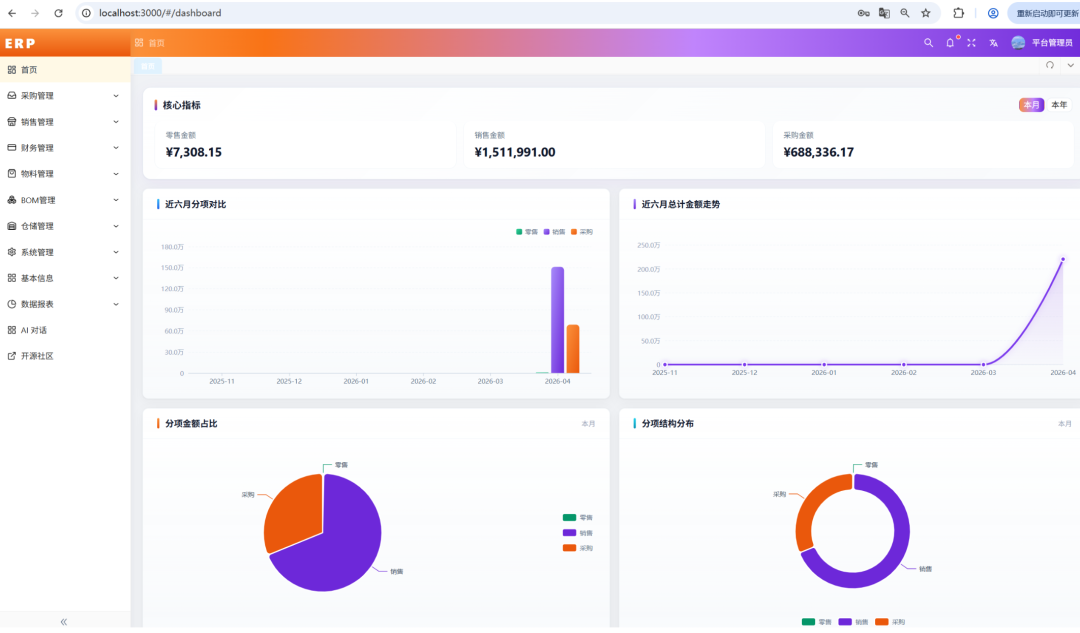
Task: Click the browser zoom magnifier icon
Action: (x=905, y=13)
